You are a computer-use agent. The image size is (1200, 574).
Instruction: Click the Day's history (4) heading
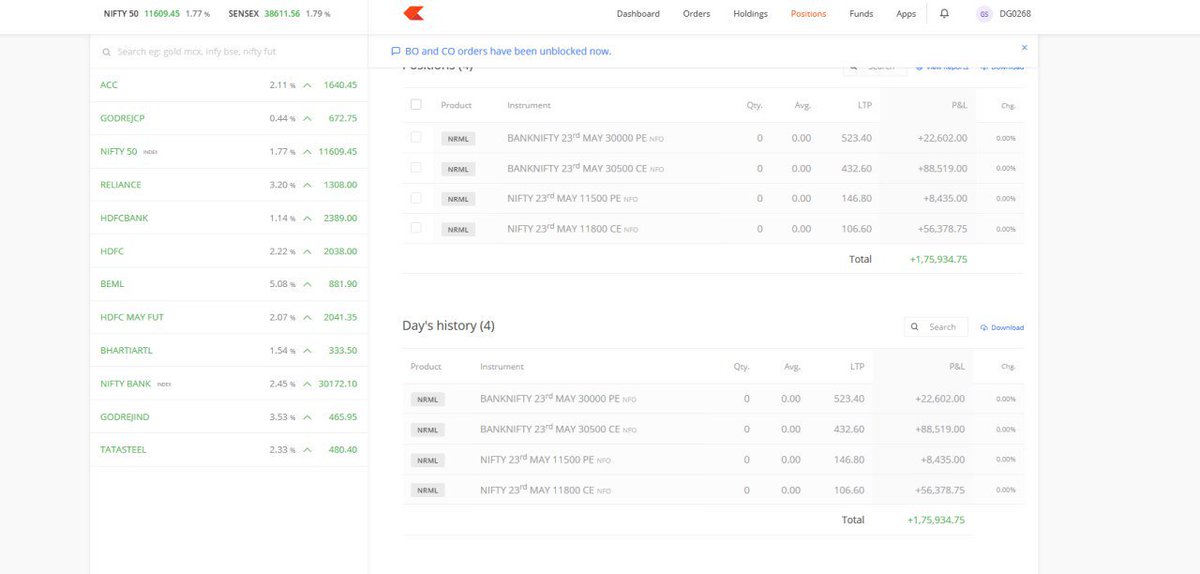pyautogui.click(x=448, y=326)
